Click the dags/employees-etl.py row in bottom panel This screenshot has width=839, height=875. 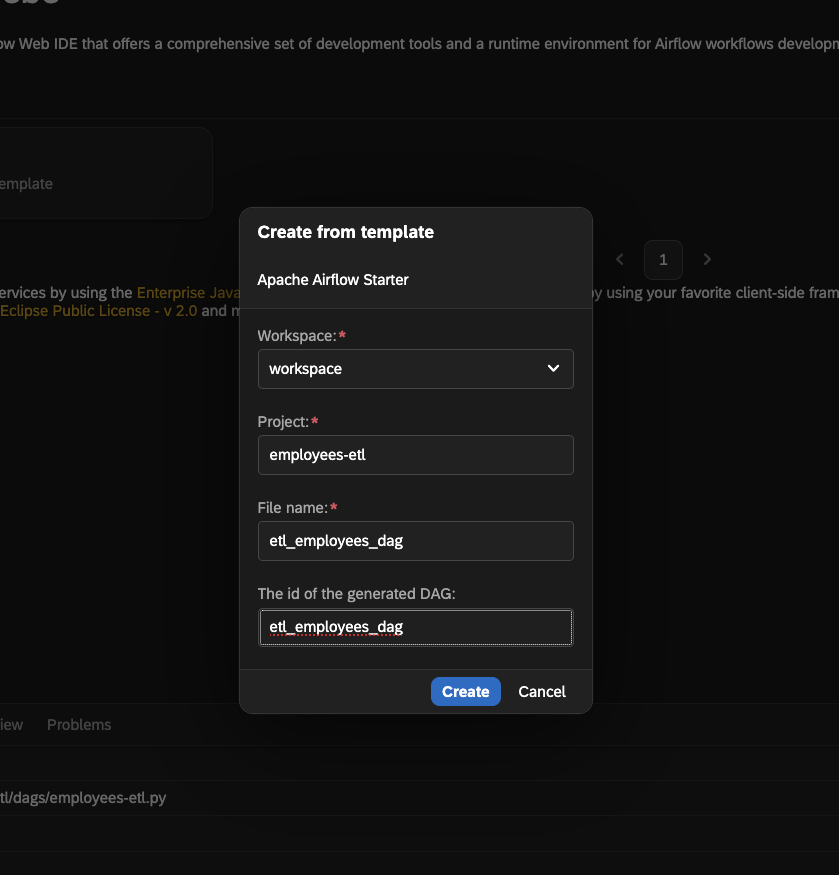tap(83, 797)
